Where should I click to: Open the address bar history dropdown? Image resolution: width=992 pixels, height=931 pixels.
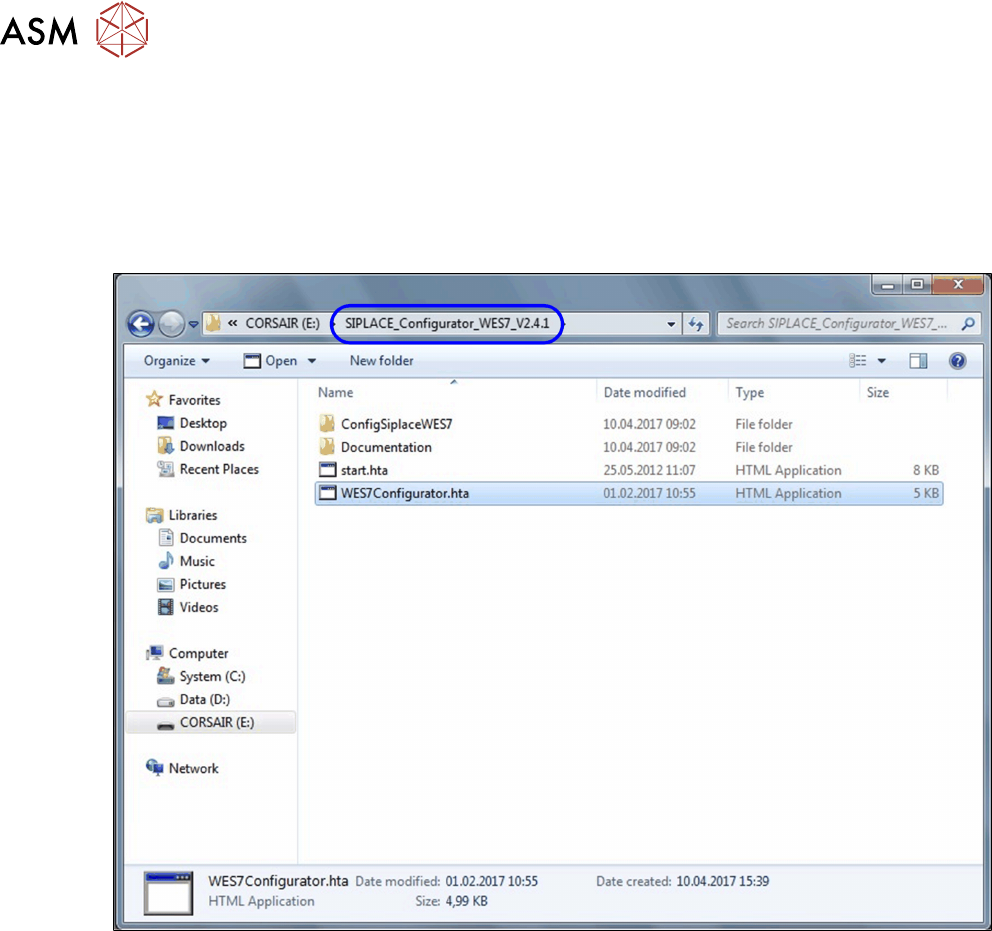coord(671,324)
